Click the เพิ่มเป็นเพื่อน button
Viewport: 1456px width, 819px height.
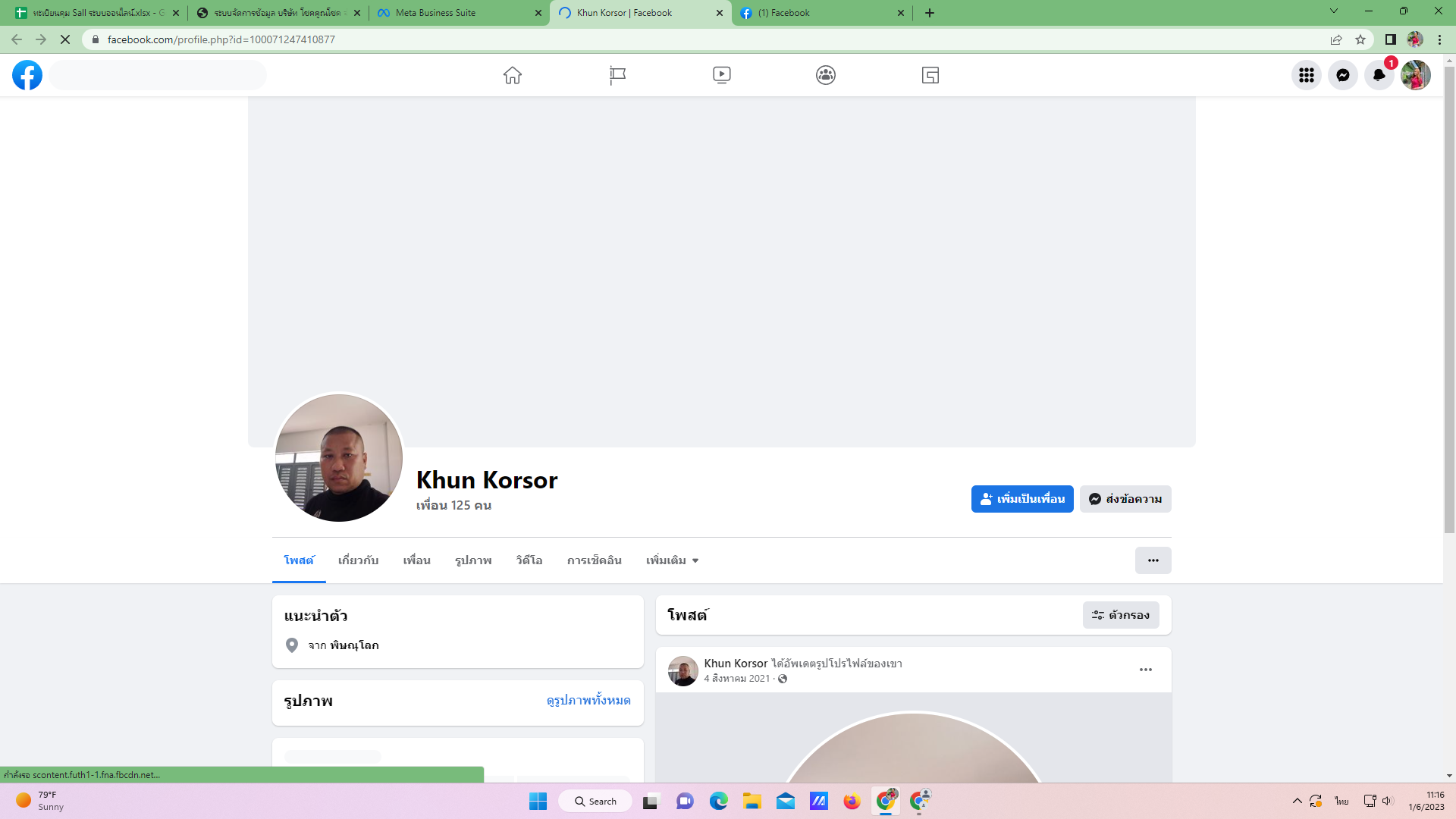click(x=1022, y=499)
